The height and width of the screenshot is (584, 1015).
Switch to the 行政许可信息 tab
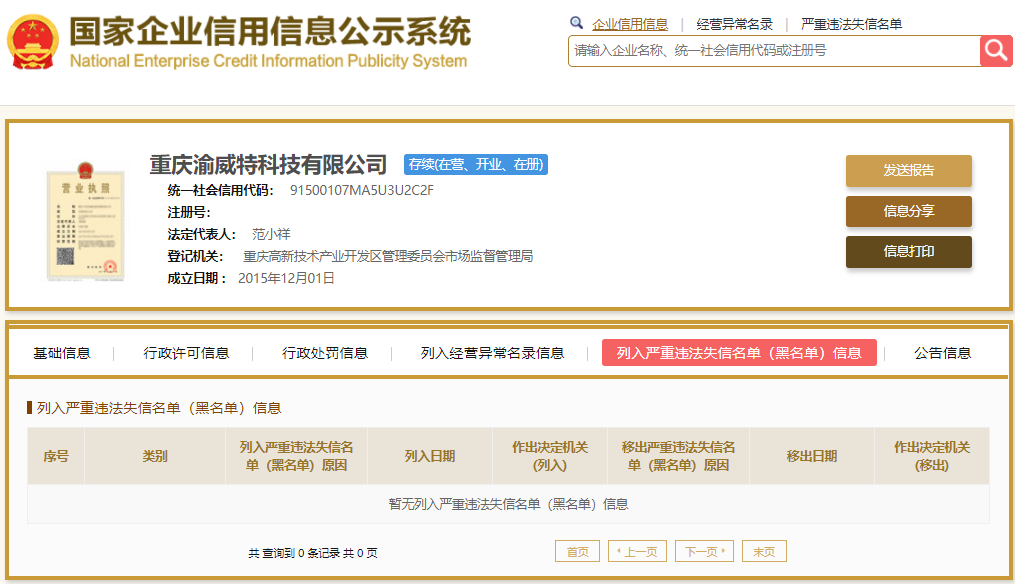point(186,353)
